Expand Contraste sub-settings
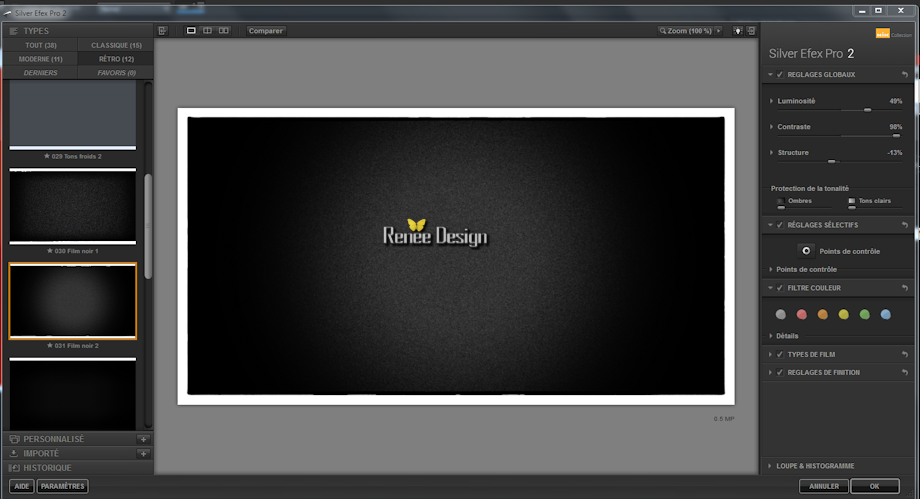The height and width of the screenshot is (499, 920). point(771,127)
